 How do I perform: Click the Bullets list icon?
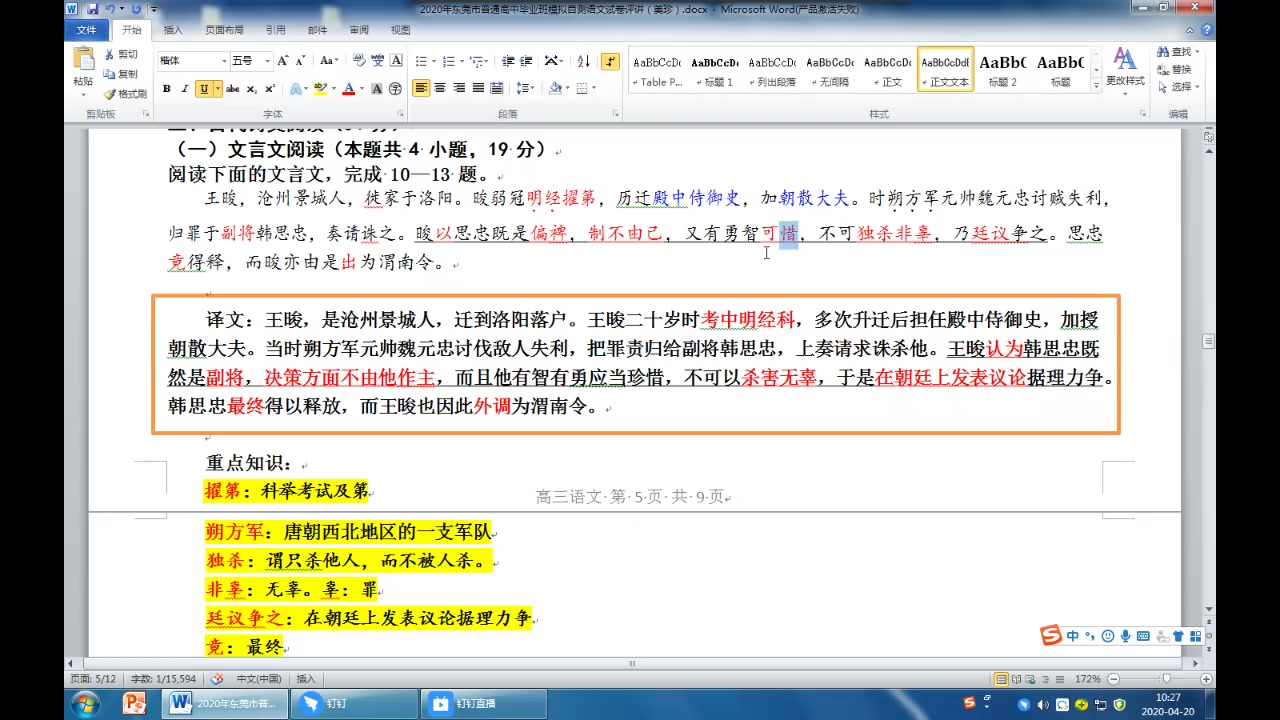[x=421, y=61]
